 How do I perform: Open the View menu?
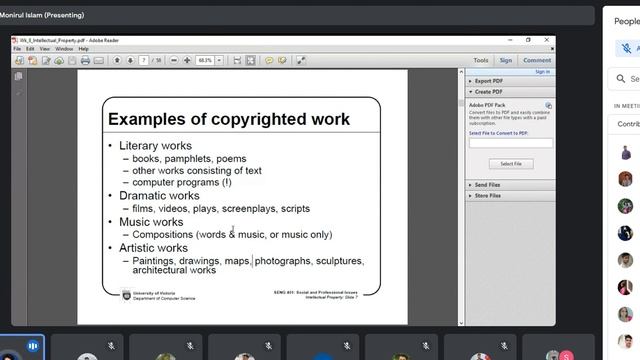[44, 49]
